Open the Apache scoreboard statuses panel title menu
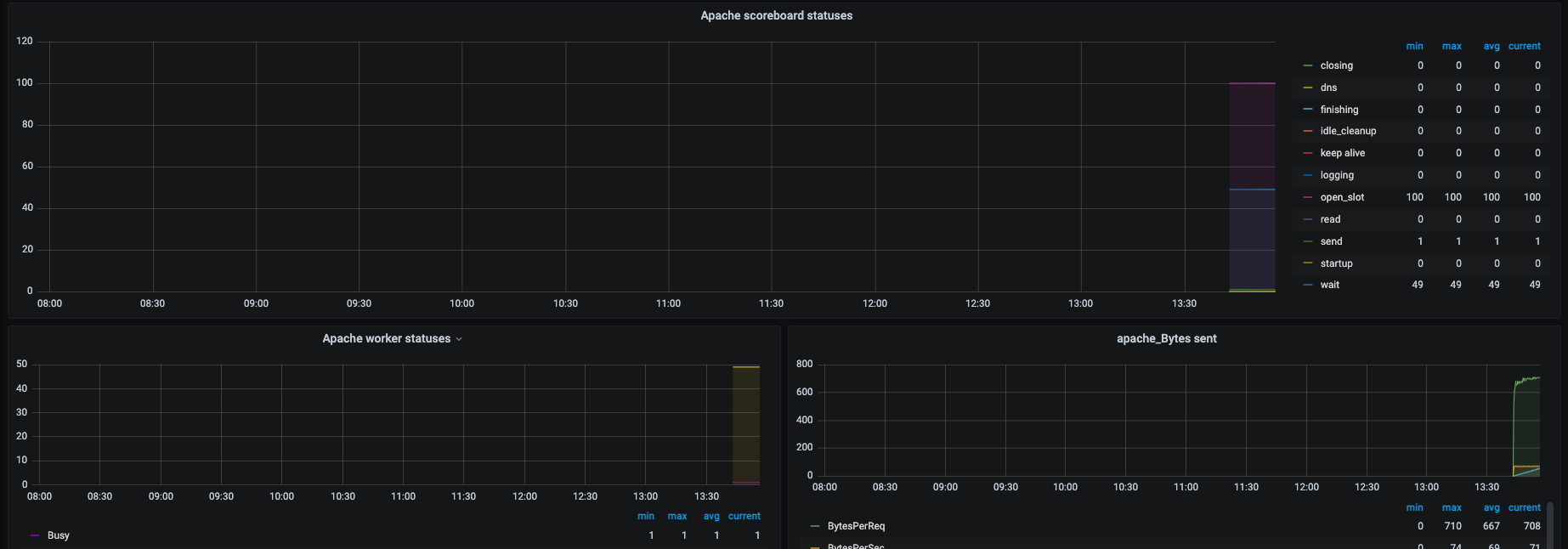 click(776, 15)
